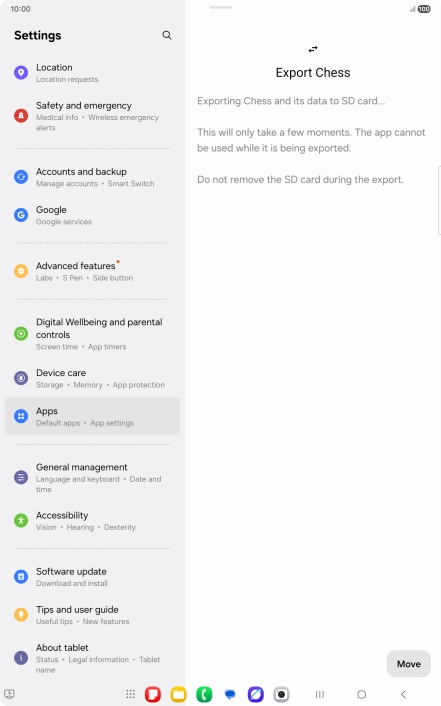The height and width of the screenshot is (706, 441).
Task: Open the Settings search icon
Action: pyautogui.click(x=167, y=35)
